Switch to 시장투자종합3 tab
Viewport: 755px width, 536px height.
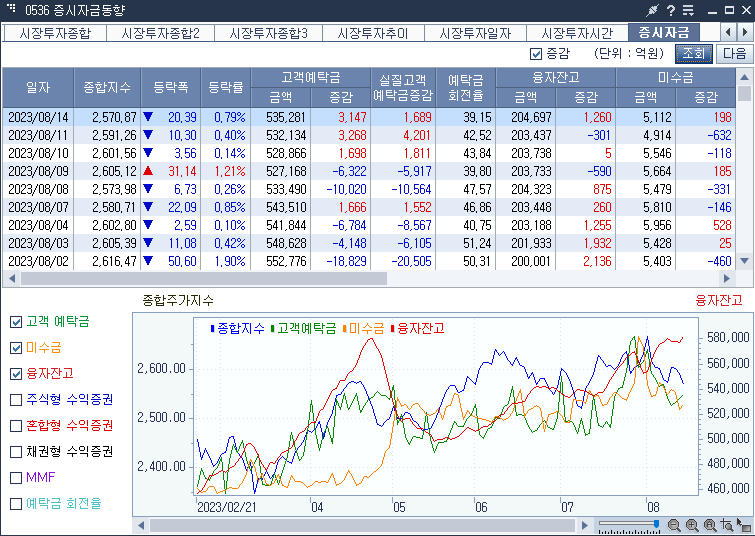click(x=268, y=33)
